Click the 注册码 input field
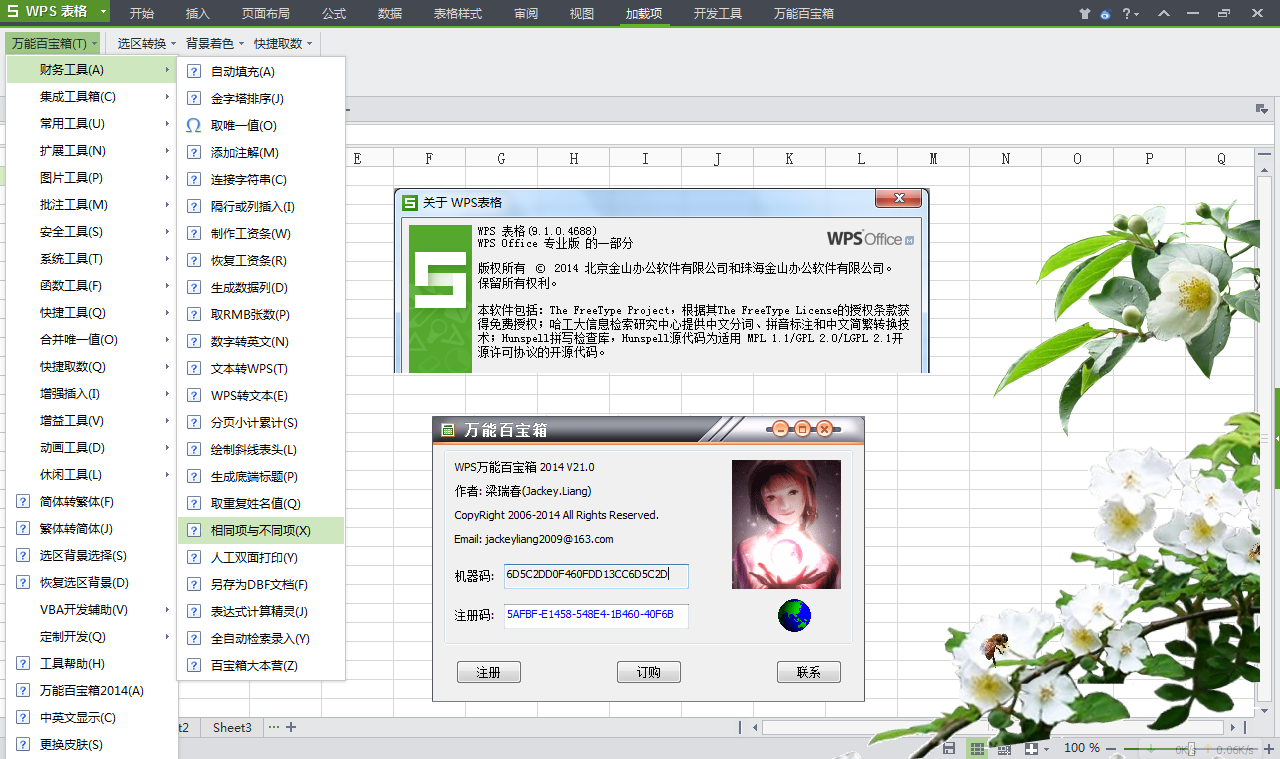 596,615
